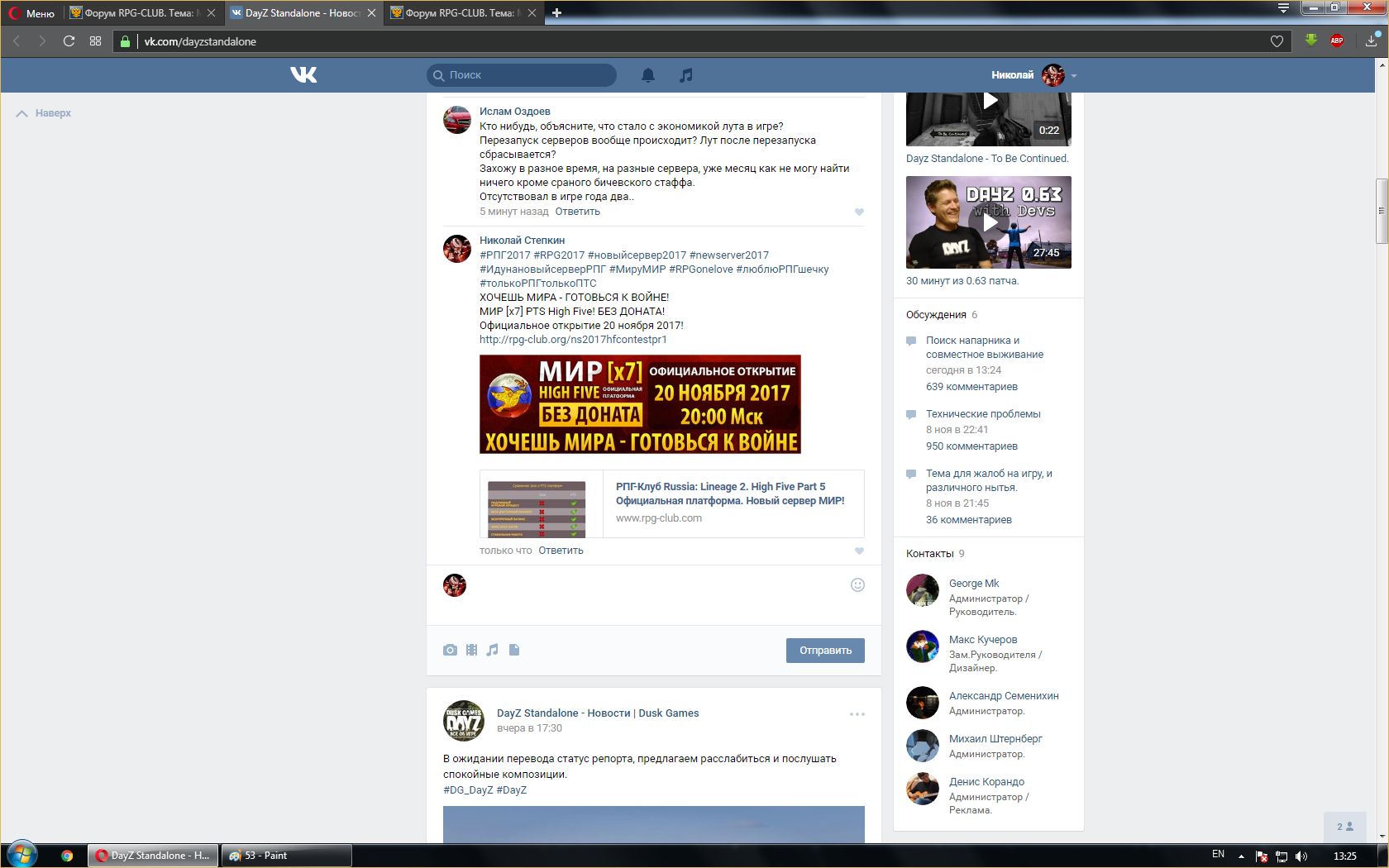Screen dimensions: 1389x868
Task: Open green download extension icon
Action: click(1311, 41)
